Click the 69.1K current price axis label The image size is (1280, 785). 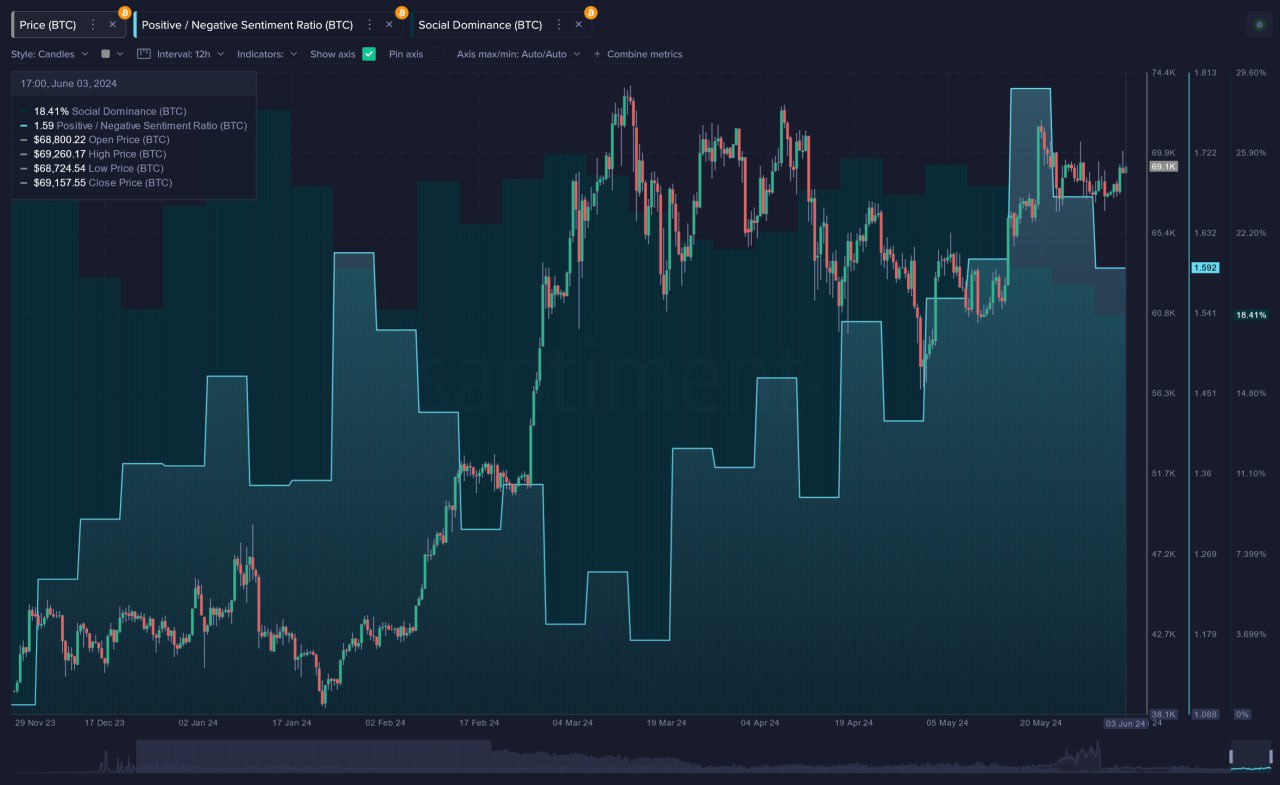point(1163,167)
